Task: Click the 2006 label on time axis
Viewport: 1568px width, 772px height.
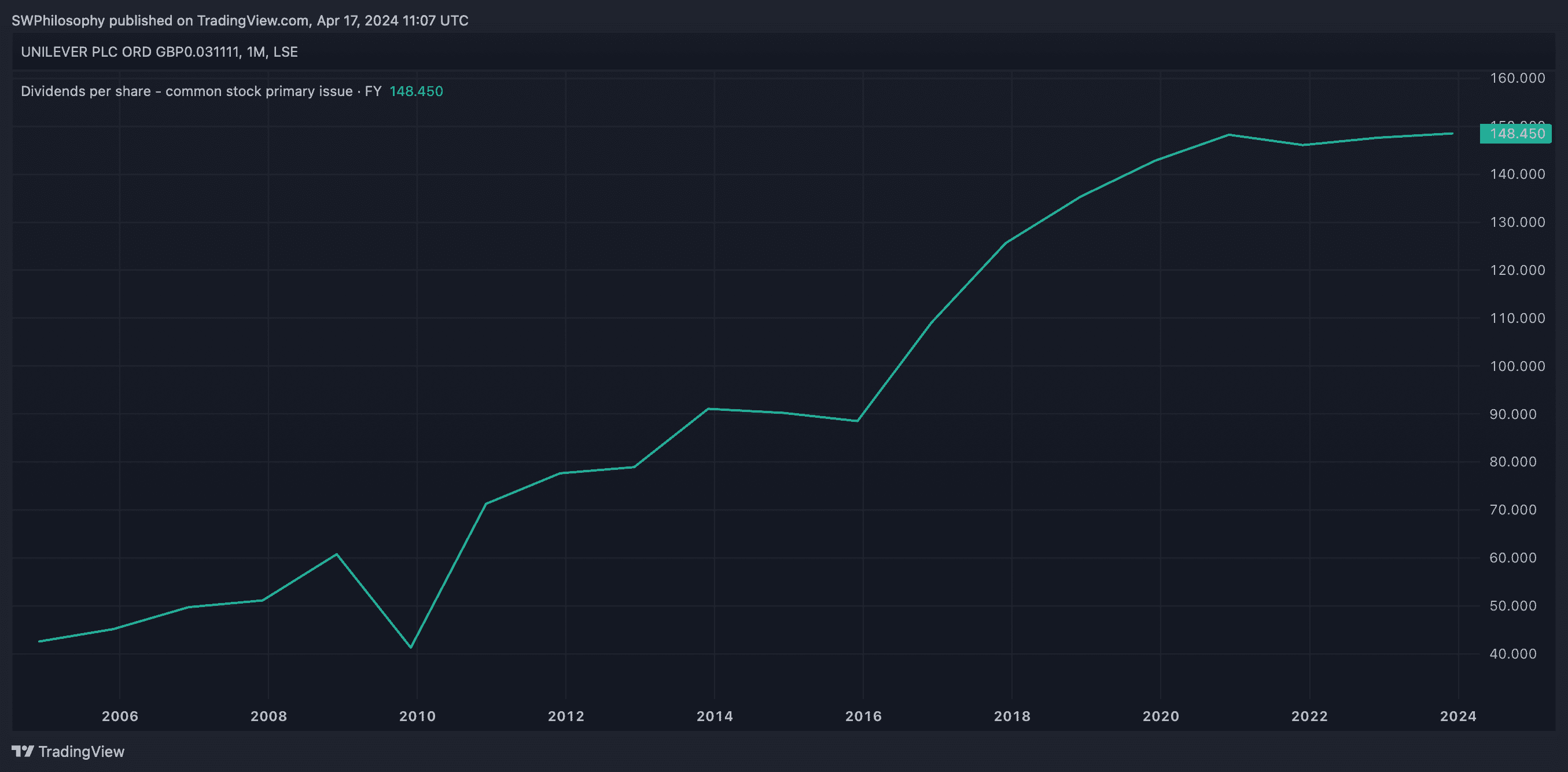Action: click(120, 716)
